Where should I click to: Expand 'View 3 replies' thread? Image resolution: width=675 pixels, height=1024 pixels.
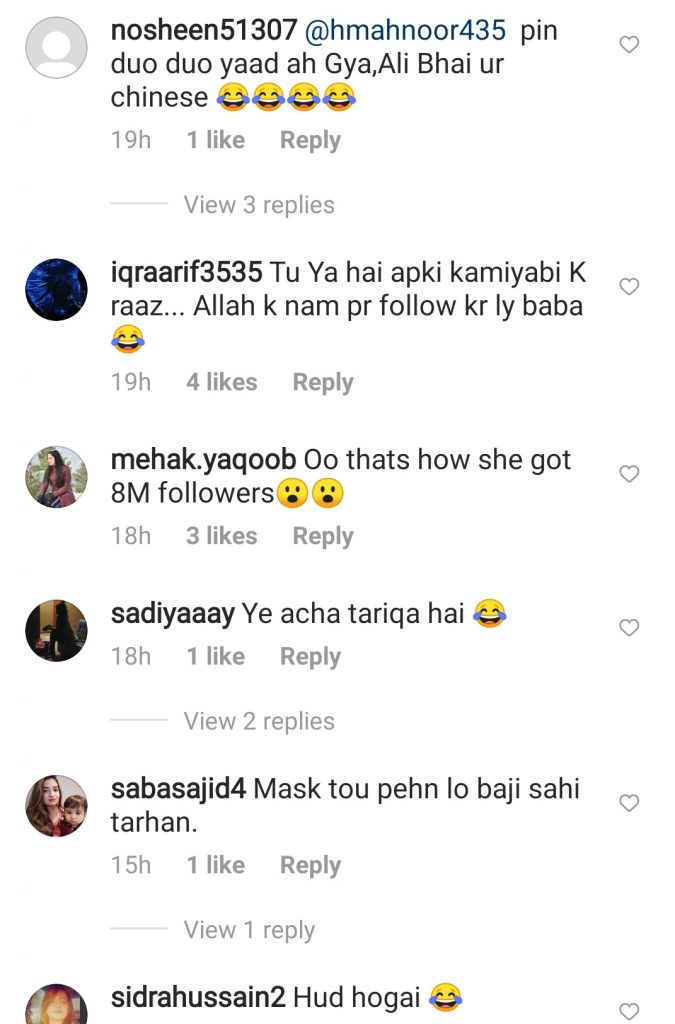258,205
